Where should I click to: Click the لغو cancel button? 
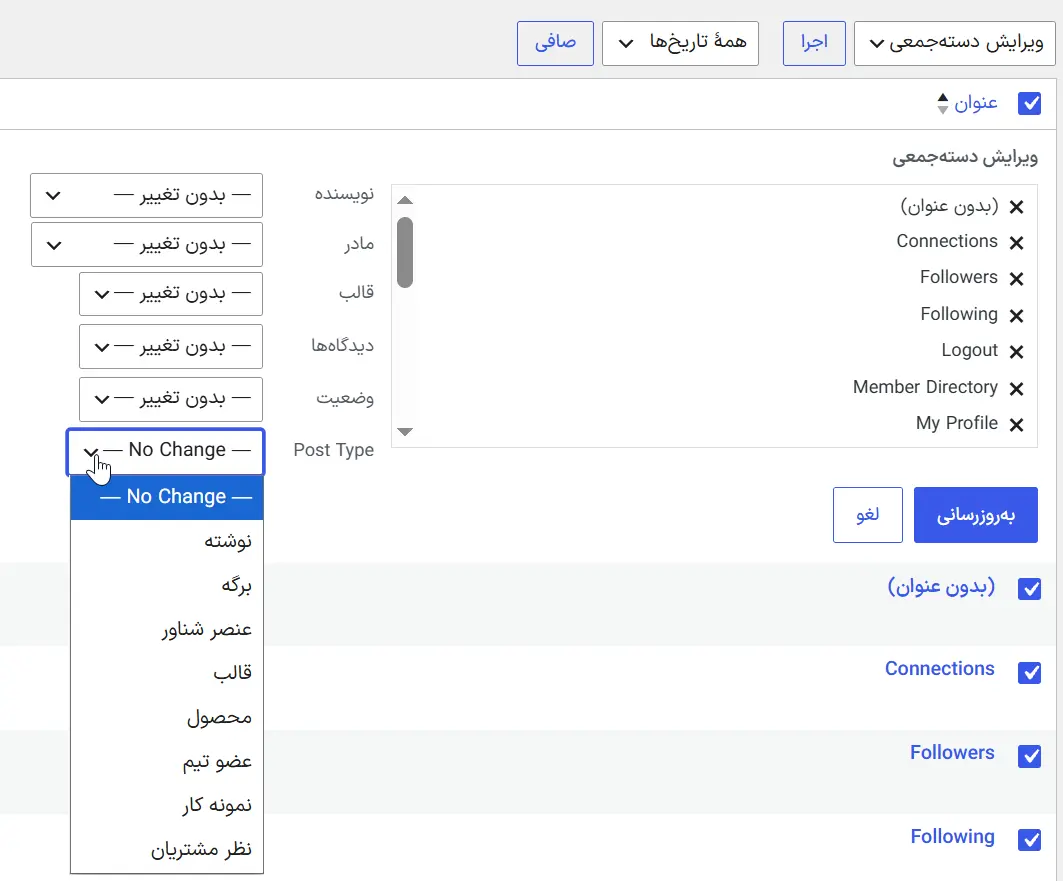point(868,515)
